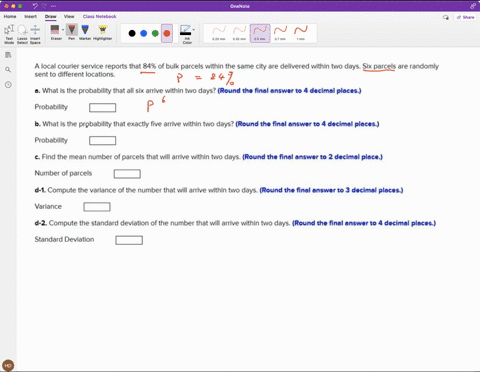Click the Standard Deviation answer box

129,240
